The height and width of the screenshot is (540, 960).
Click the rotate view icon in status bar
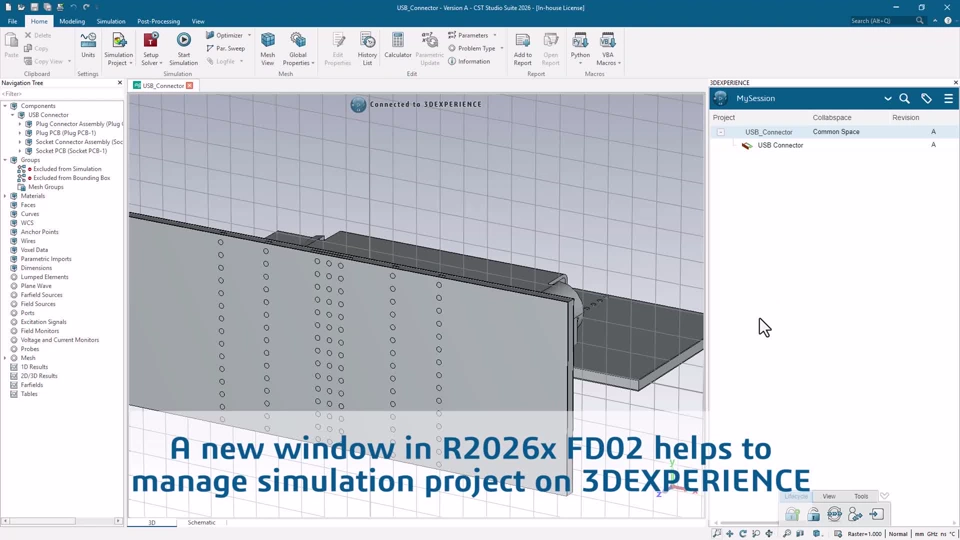pyautogui.click(x=743, y=534)
